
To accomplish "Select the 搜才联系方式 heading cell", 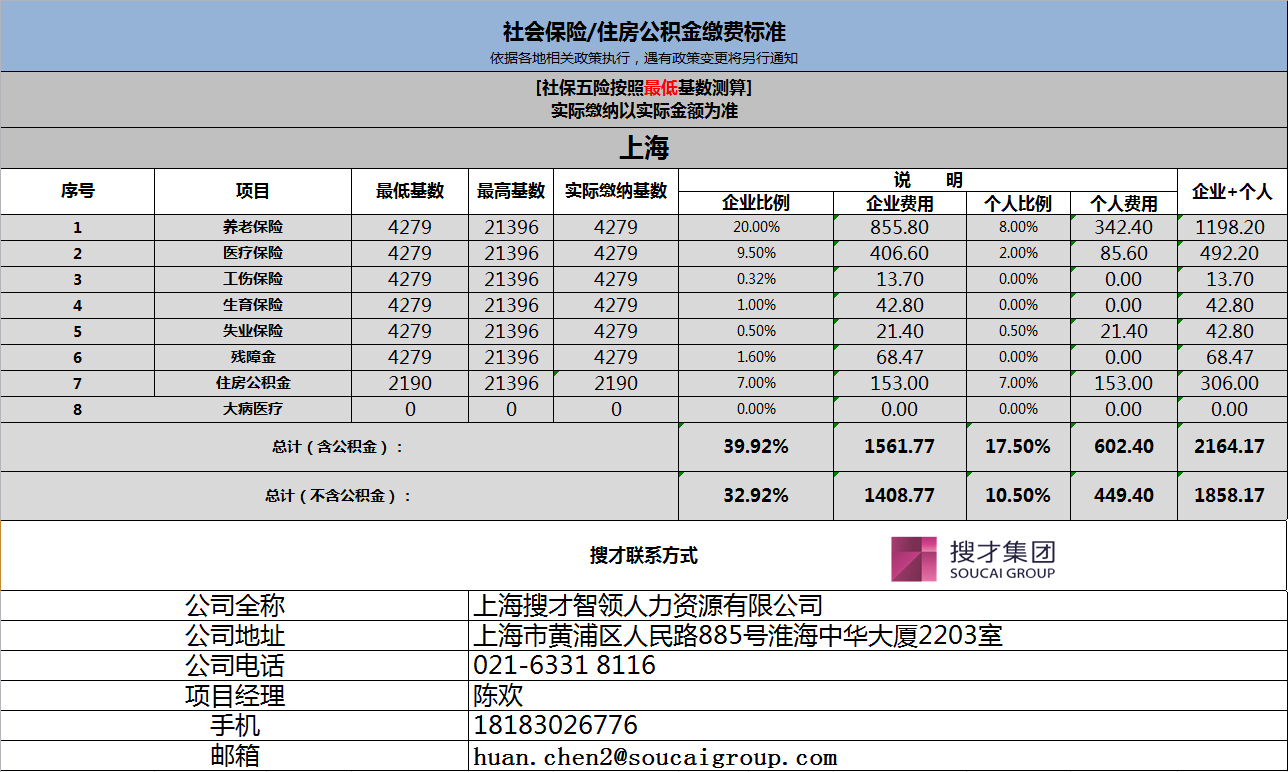I will [644, 556].
